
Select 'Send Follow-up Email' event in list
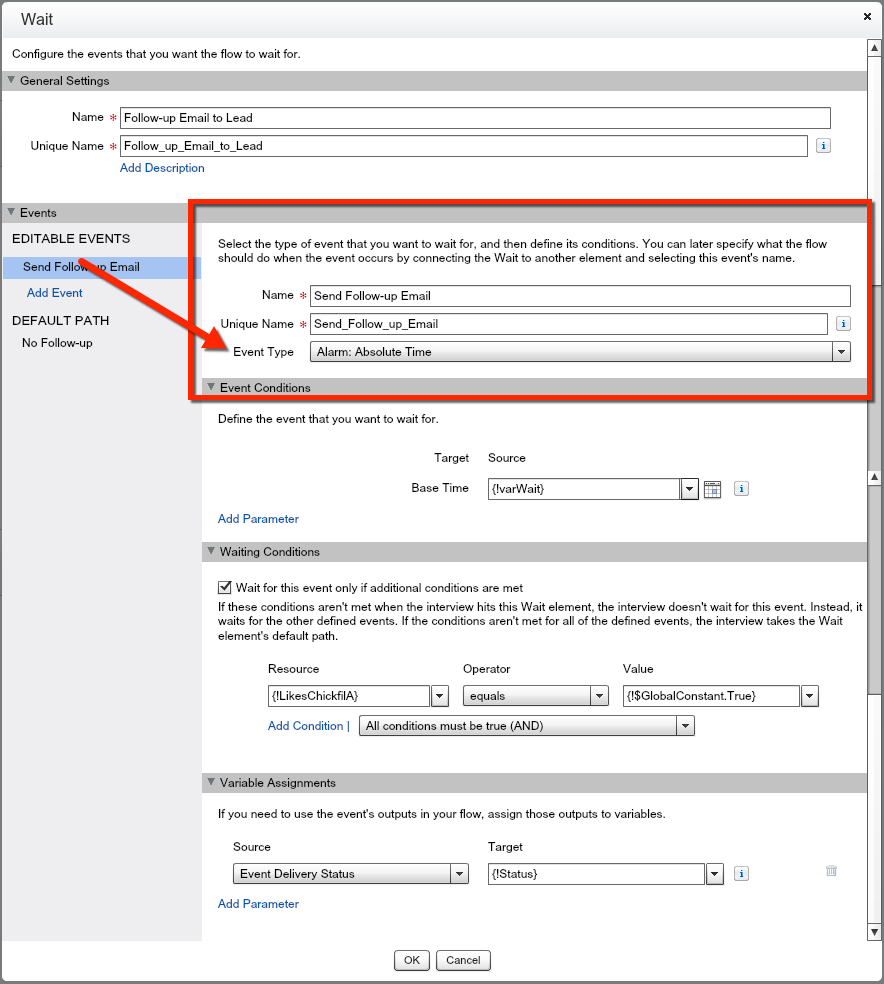[81, 267]
